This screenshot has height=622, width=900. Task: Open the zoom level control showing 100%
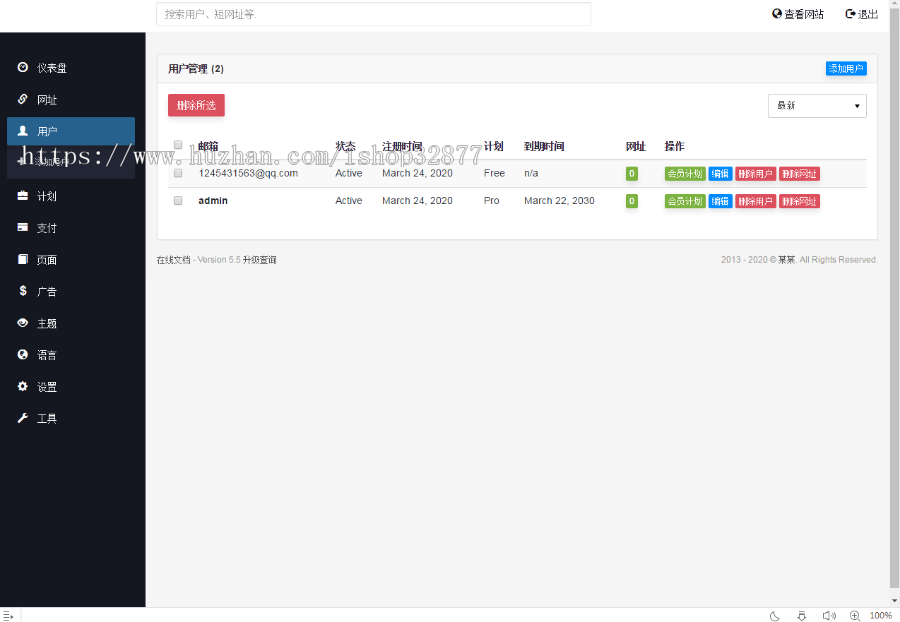(x=880, y=616)
